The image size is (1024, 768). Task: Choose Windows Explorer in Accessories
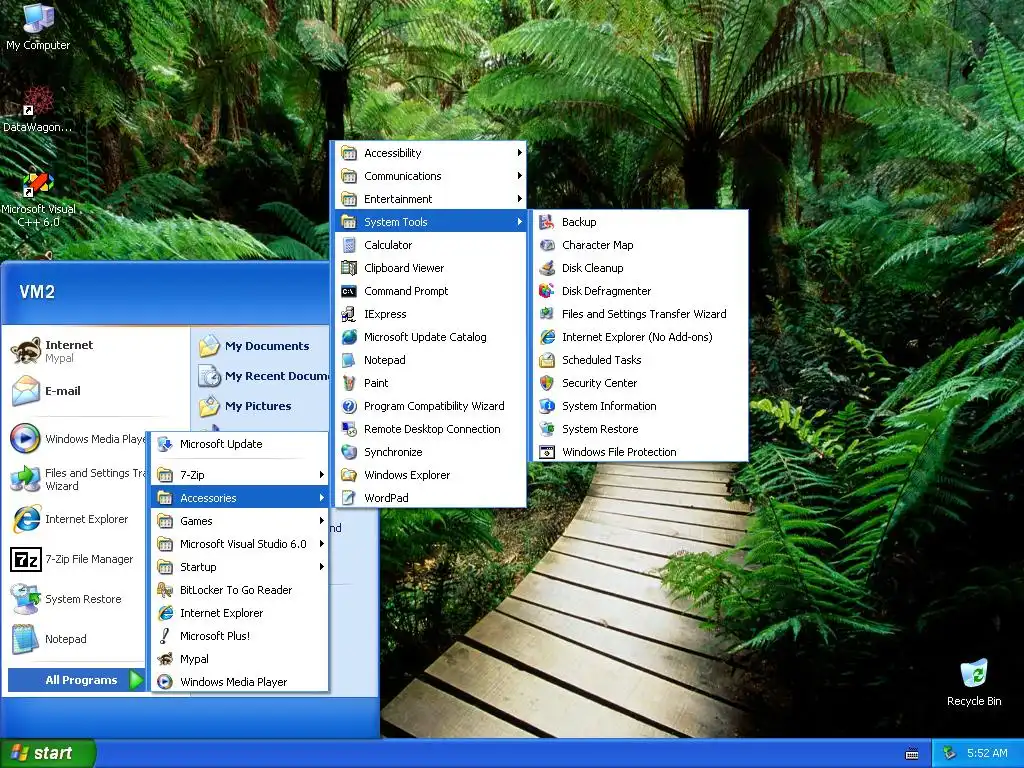tap(431, 475)
